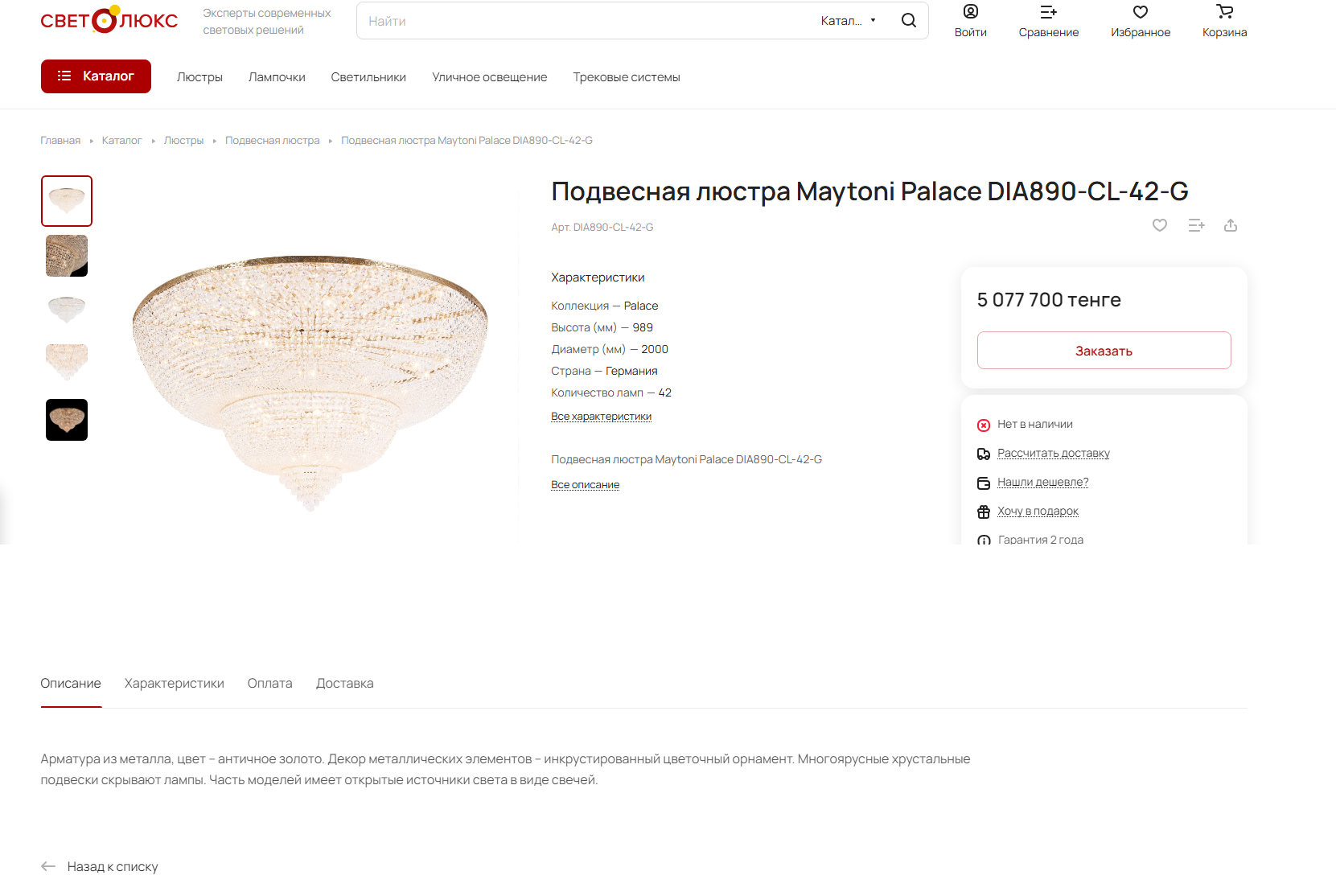This screenshot has height=896, width=1336.
Task: Open Все характеристики link
Action: [x=601, y=416]
